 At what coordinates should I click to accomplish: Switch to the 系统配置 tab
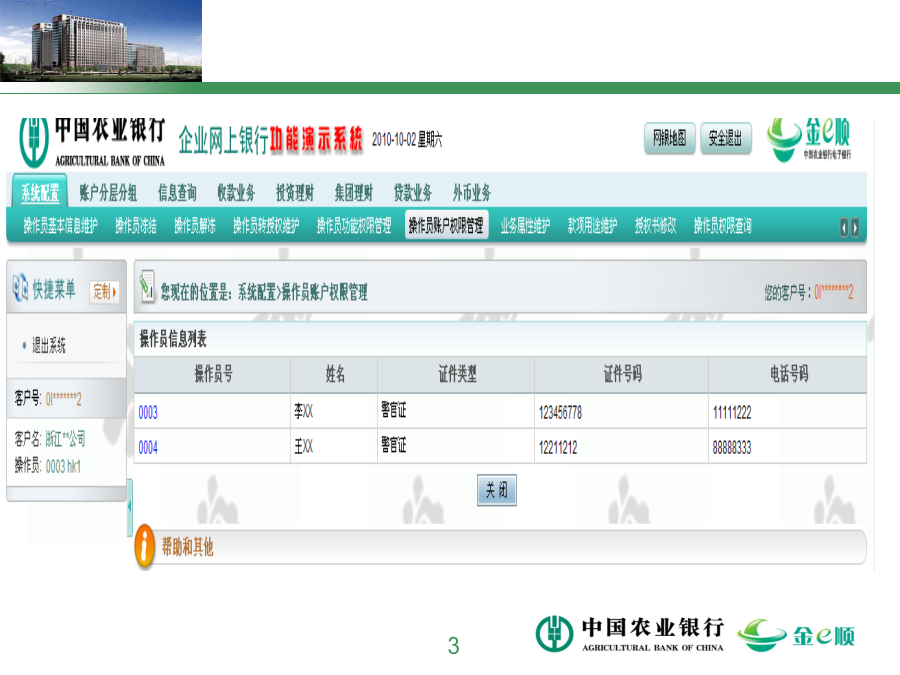point(40,192)
